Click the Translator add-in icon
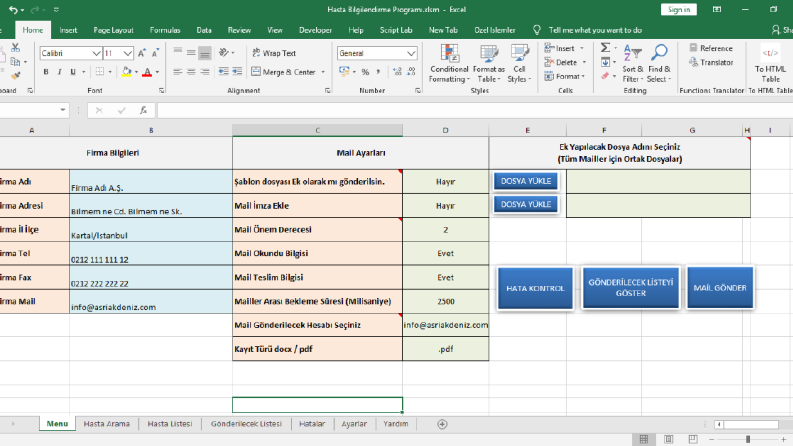The image size is (793, 446). [711, 62]
